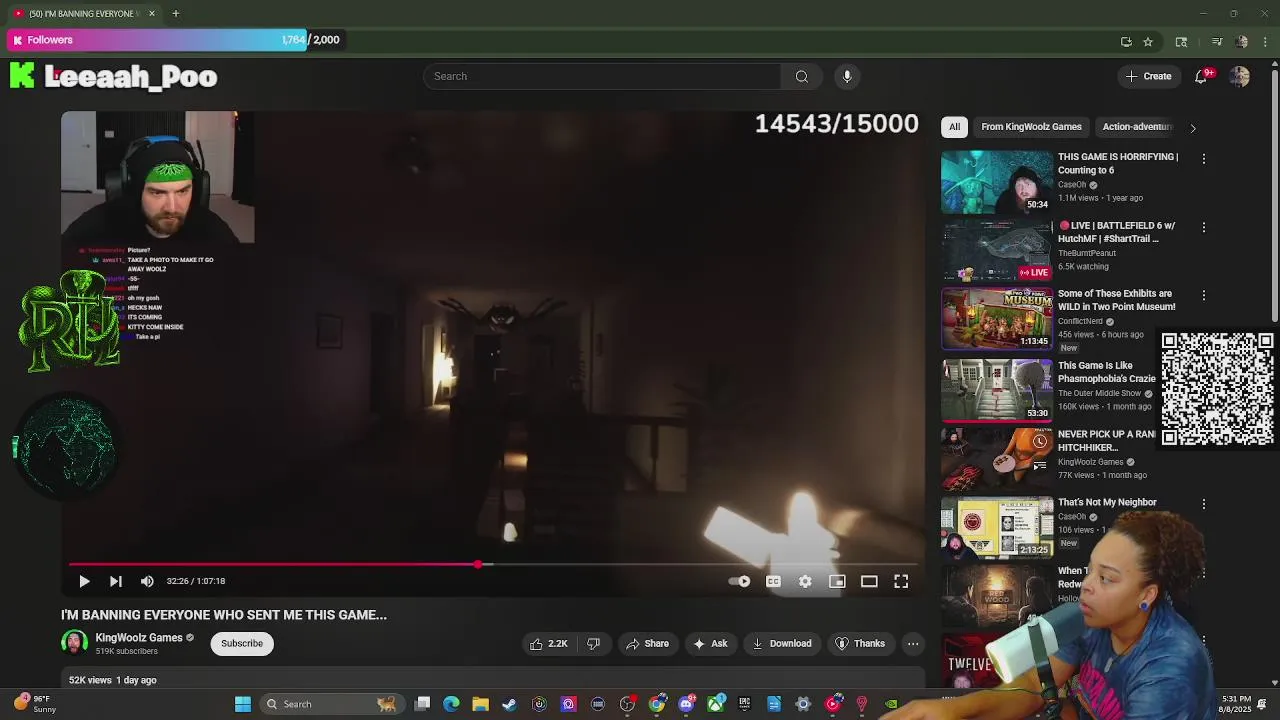Viewport: 1280px width, 720px height.
Task: Add hitchhiker video to Watch Later
Action: click(x=1040, y=441)
